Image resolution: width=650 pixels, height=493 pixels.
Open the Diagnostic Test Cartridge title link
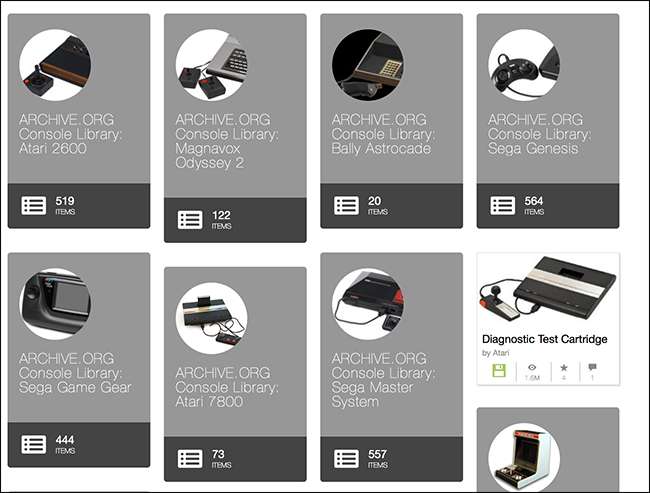(x=545, y=339)
